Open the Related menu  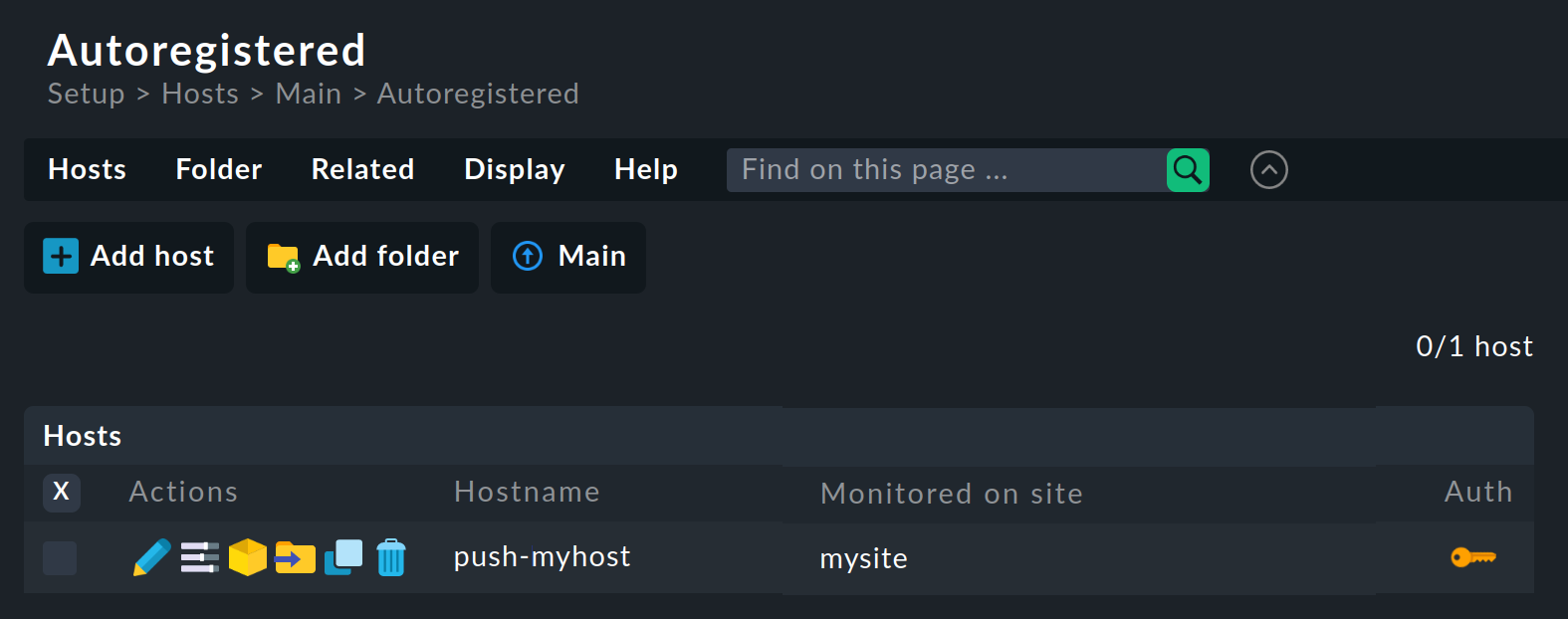click(362, 169)
